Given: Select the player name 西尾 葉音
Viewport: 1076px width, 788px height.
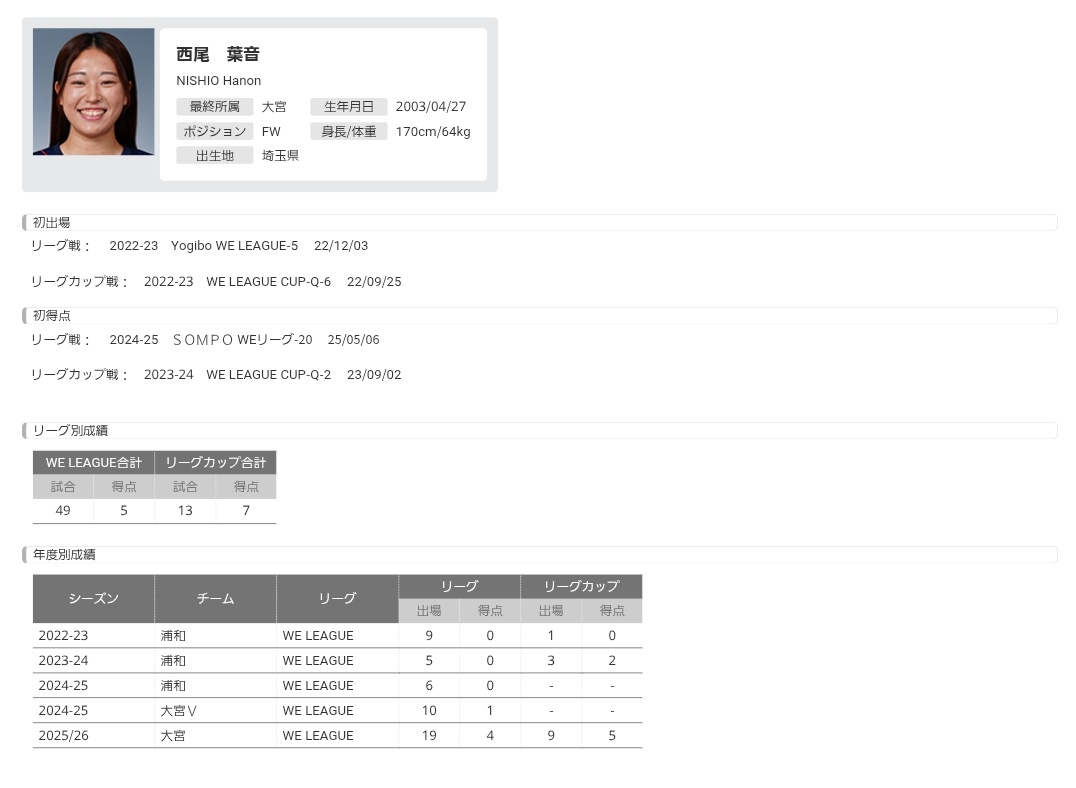Looking at the screenshot, I should pos(218,54).
